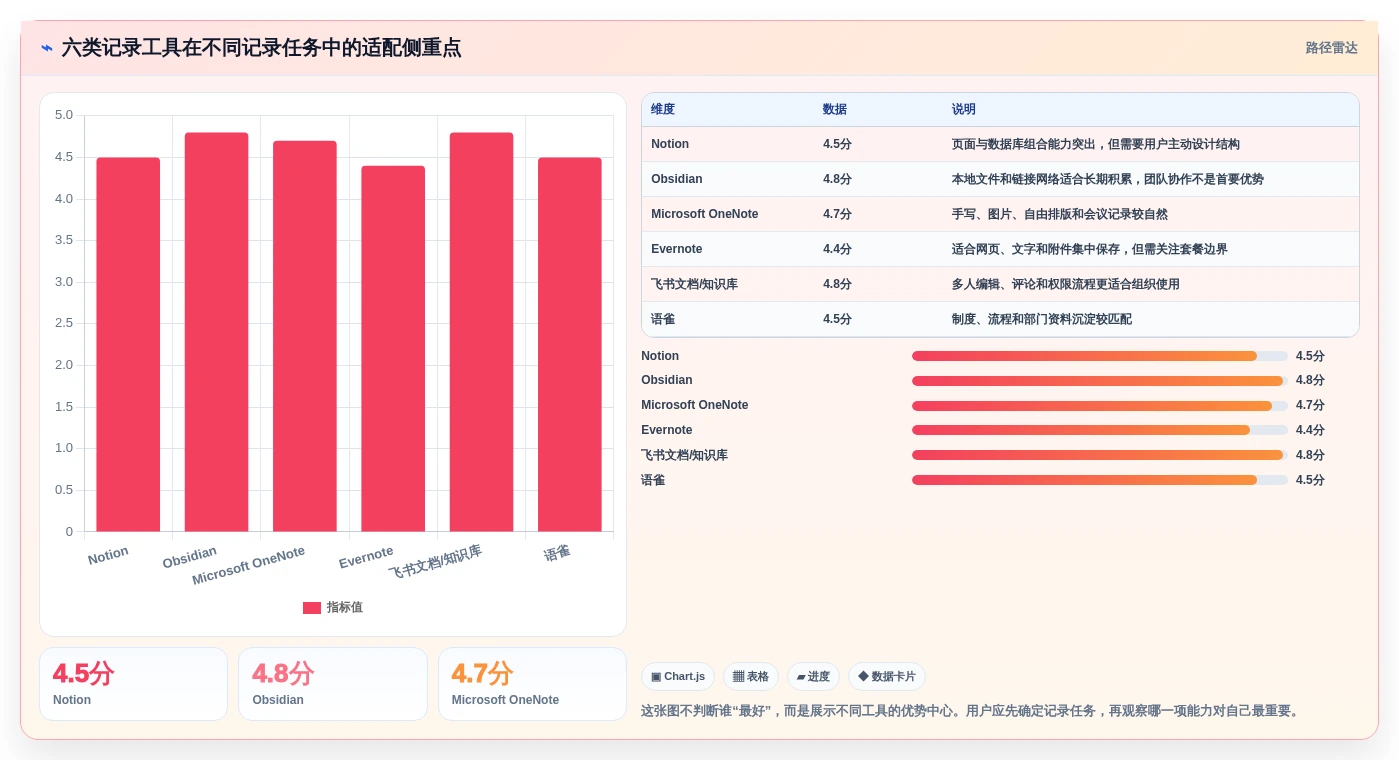Click the 语雀 axis label under chart
1399x760 pixels.
[x=557, y=553]
